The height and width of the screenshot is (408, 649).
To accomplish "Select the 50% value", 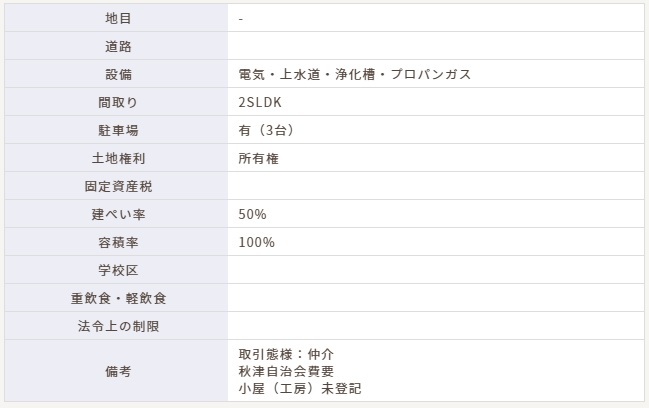I will (x=252, y=214).
